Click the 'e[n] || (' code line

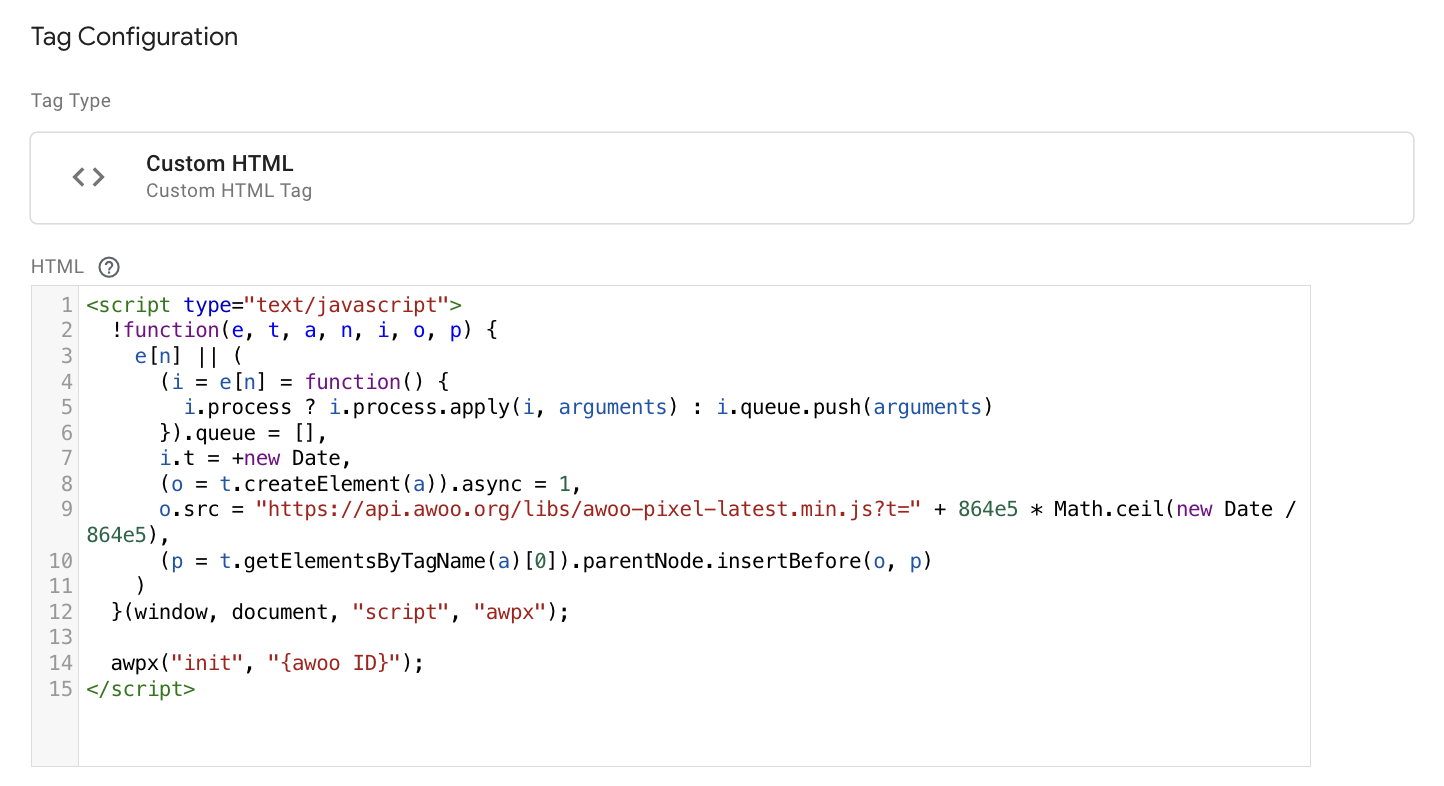click(x=188, y=355)
